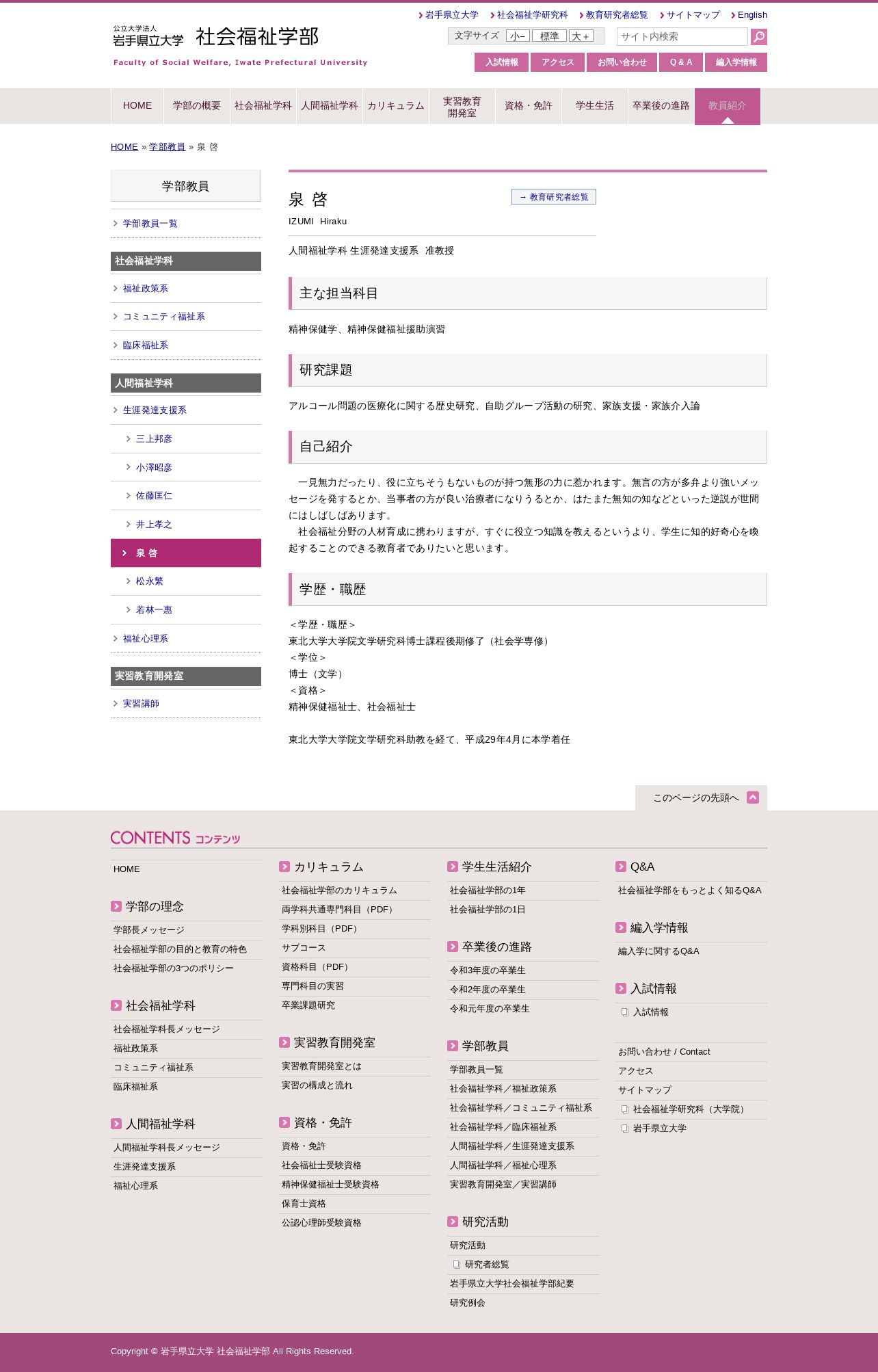Select 学部の概要 navigation item
878x1372 pixels.
[197, 106]
